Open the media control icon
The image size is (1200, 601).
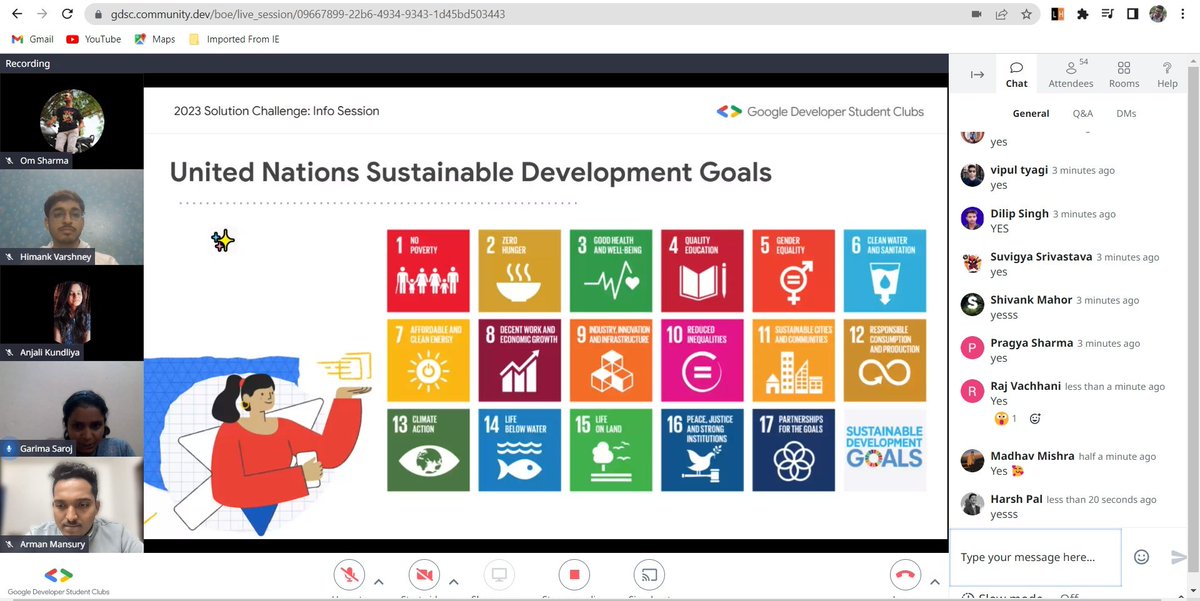click(x=1108, y=15)
